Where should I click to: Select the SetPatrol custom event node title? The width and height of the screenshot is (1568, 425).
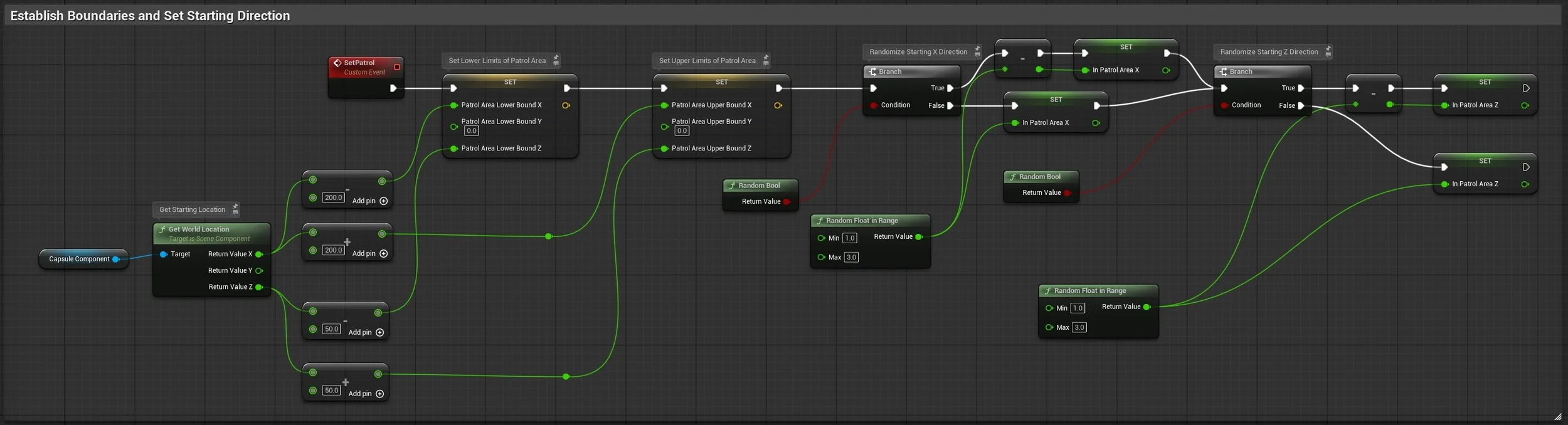(x=359, y=63)
